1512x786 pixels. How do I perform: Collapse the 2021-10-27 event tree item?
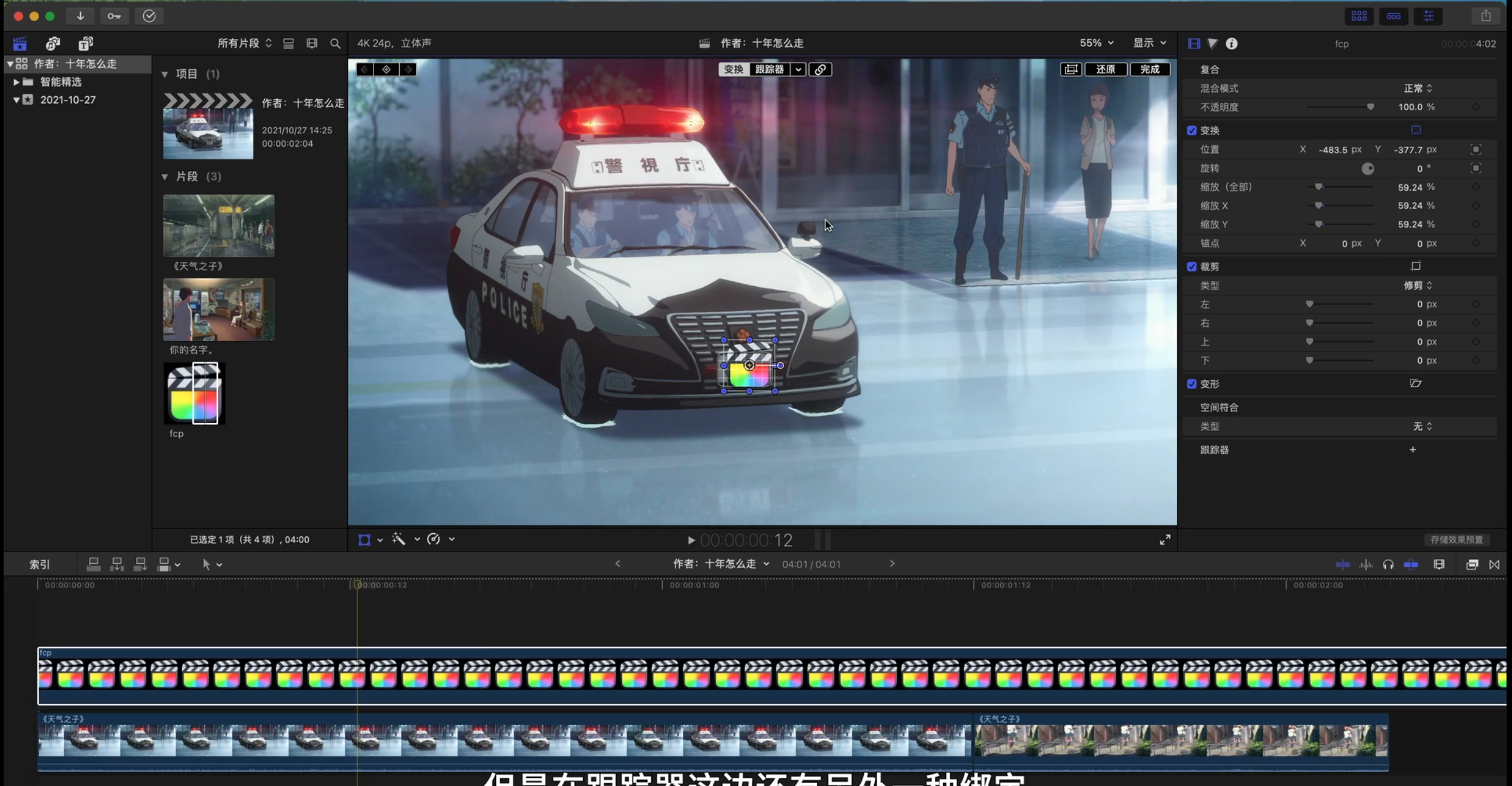[16, 100]
